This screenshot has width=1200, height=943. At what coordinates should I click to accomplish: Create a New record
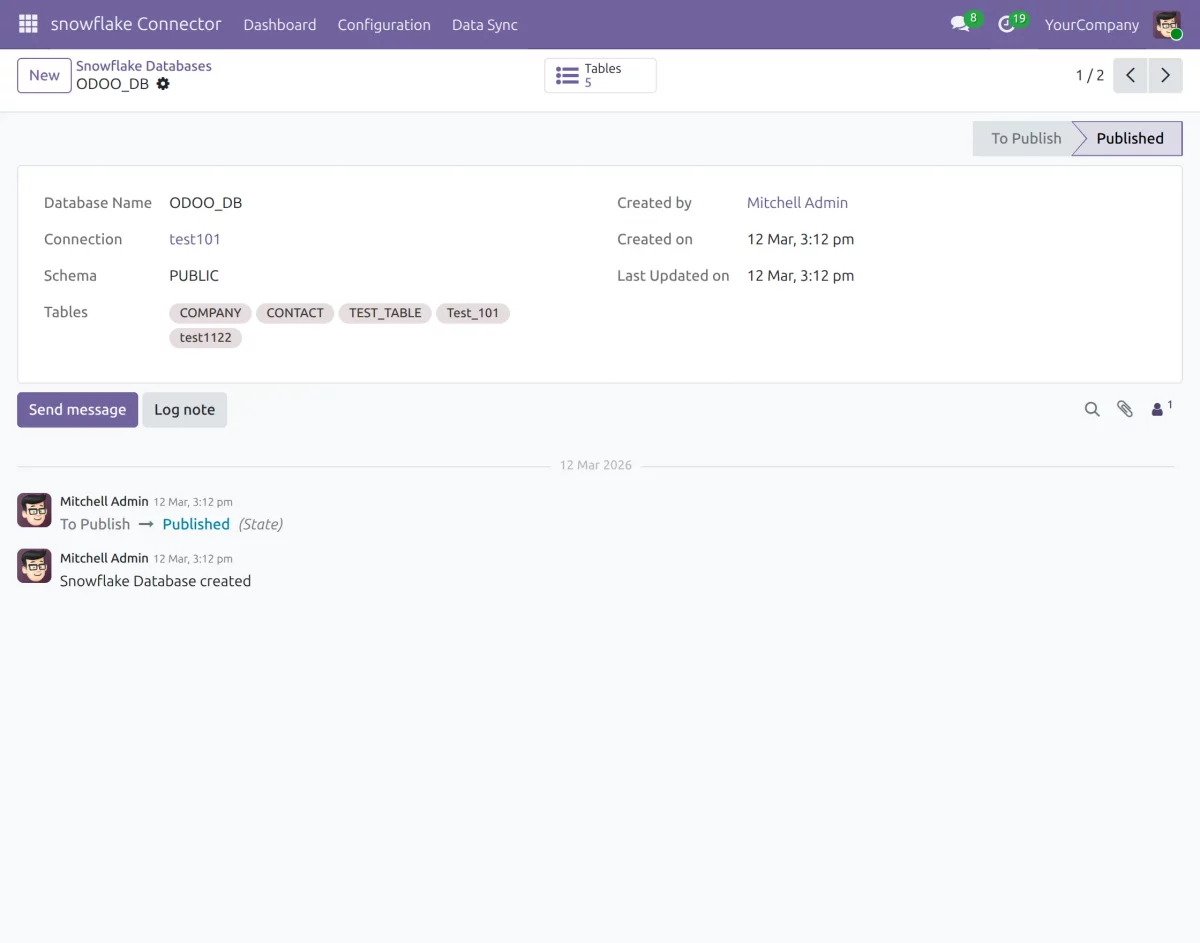click(44, 75)
